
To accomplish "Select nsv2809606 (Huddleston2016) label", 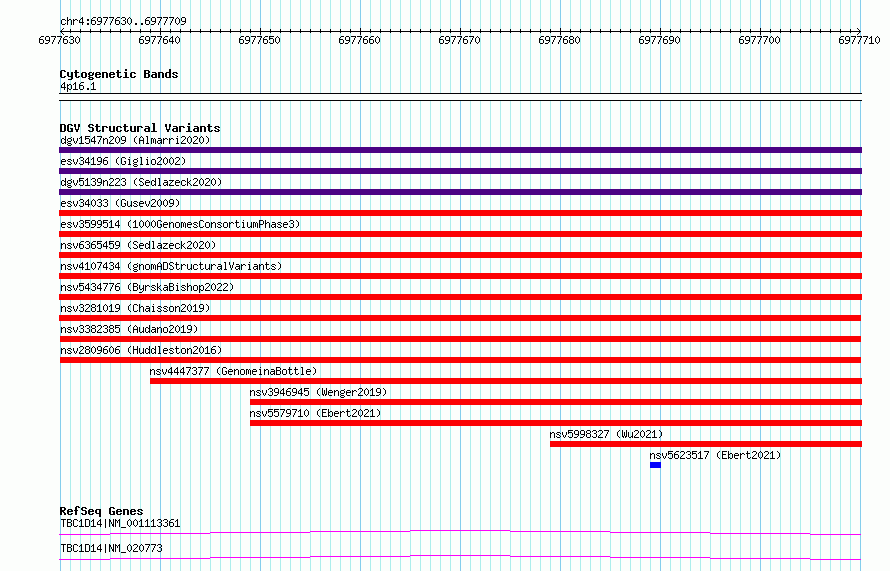I will coord(141,350).
